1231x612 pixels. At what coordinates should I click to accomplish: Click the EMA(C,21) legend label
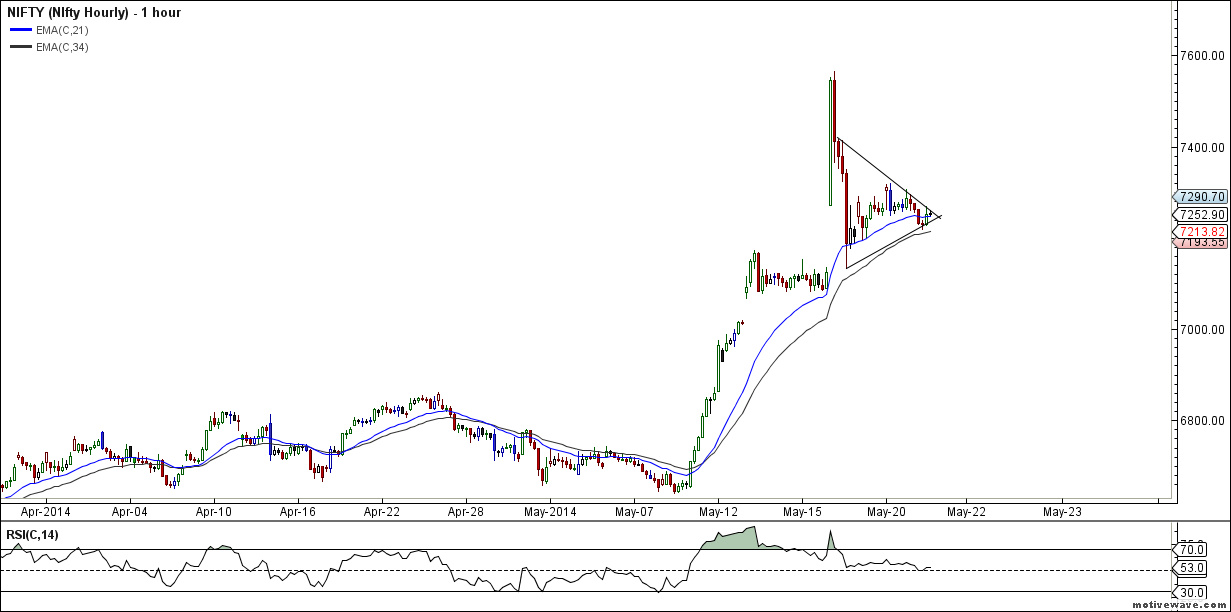pos(62,30)
